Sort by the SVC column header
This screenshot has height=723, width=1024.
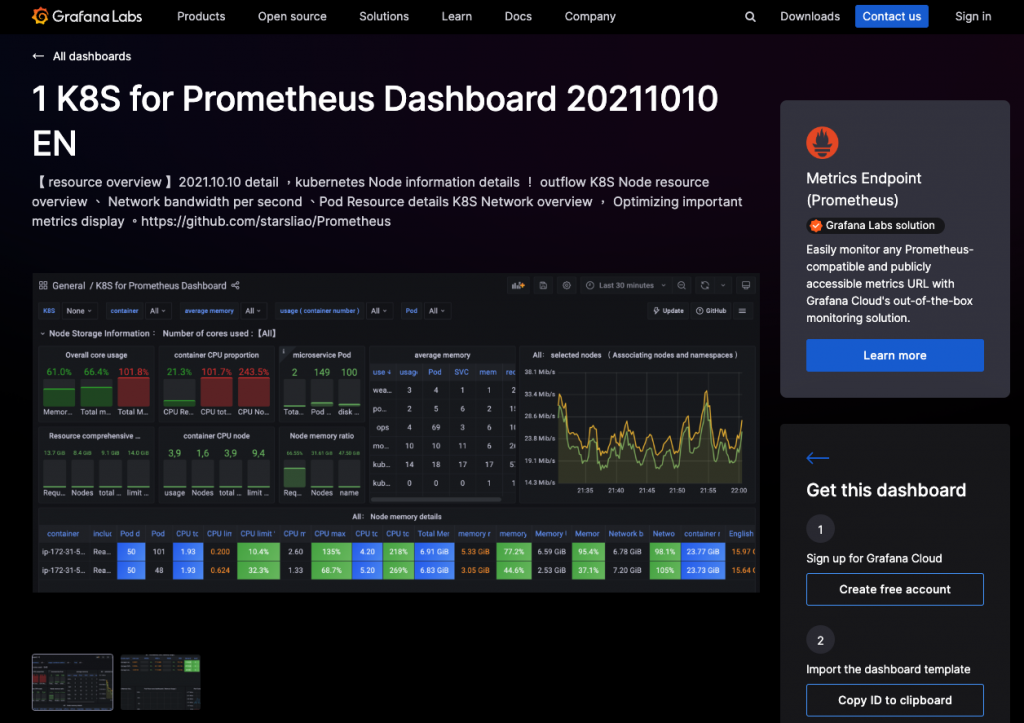click(x=461, y=372)
